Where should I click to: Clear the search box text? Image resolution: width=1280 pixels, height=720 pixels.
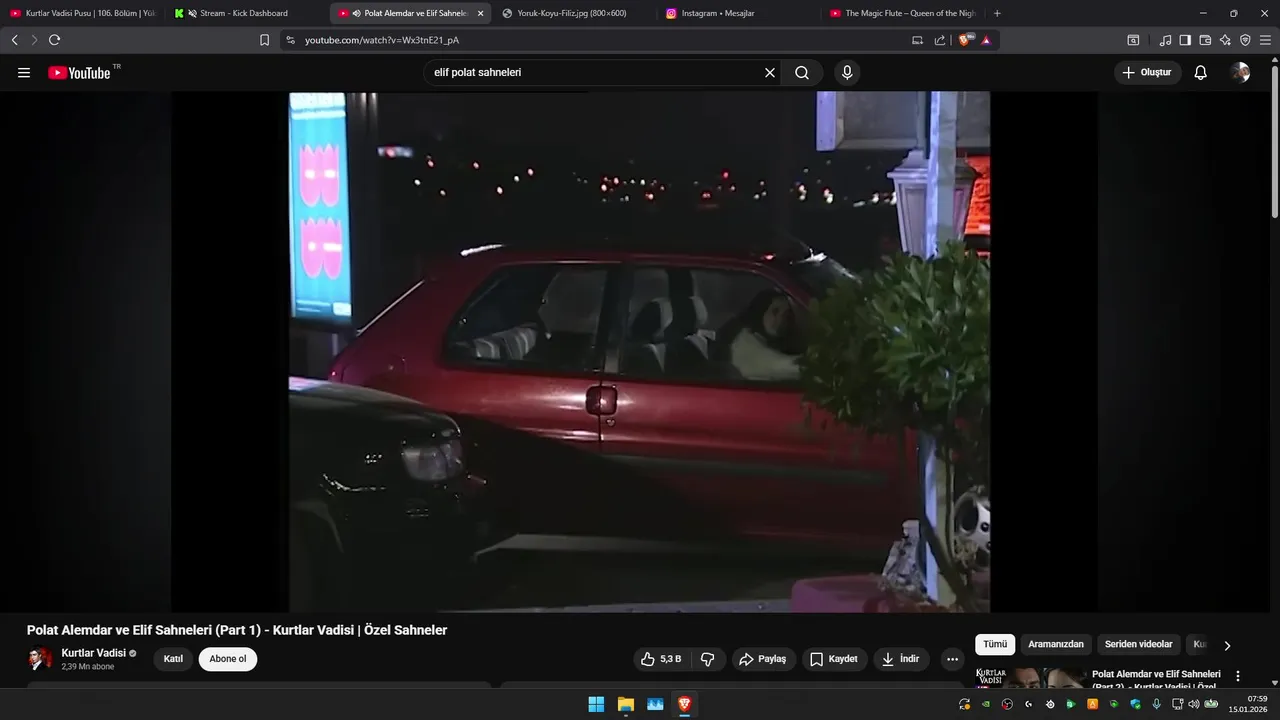770,73
